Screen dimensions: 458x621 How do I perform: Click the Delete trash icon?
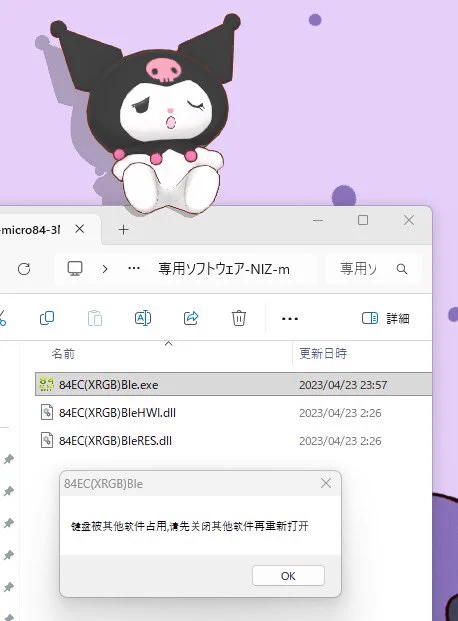(239, 318)
